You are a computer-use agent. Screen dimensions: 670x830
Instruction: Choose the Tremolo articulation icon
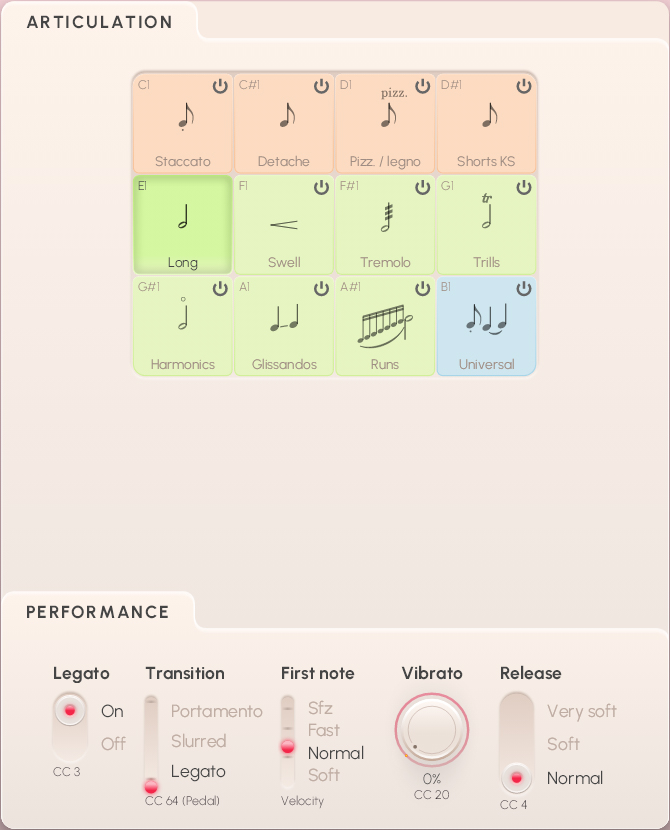385,218
